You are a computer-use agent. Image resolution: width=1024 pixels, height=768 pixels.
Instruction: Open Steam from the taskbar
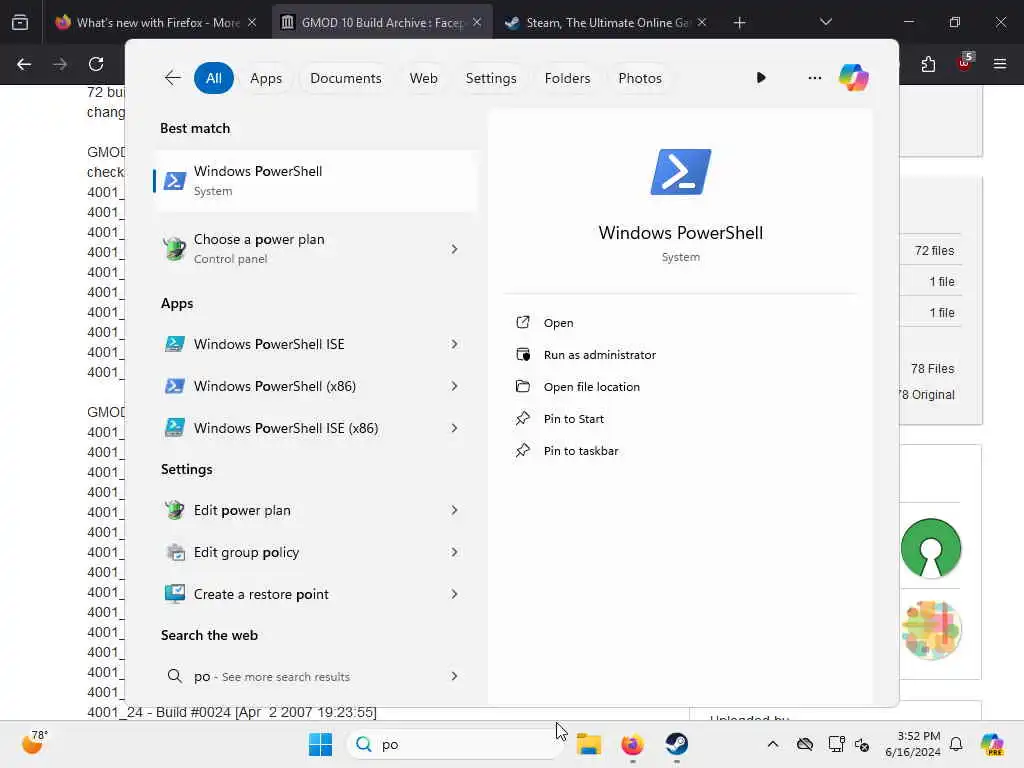[677, 744]
